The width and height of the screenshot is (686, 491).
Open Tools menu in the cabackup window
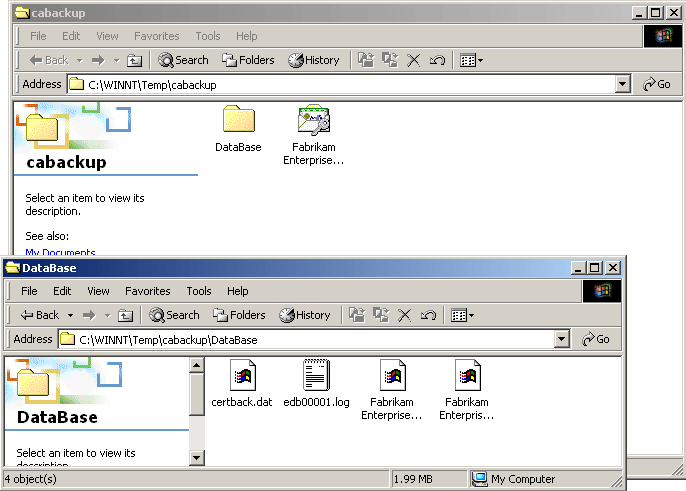coord(208,36)
